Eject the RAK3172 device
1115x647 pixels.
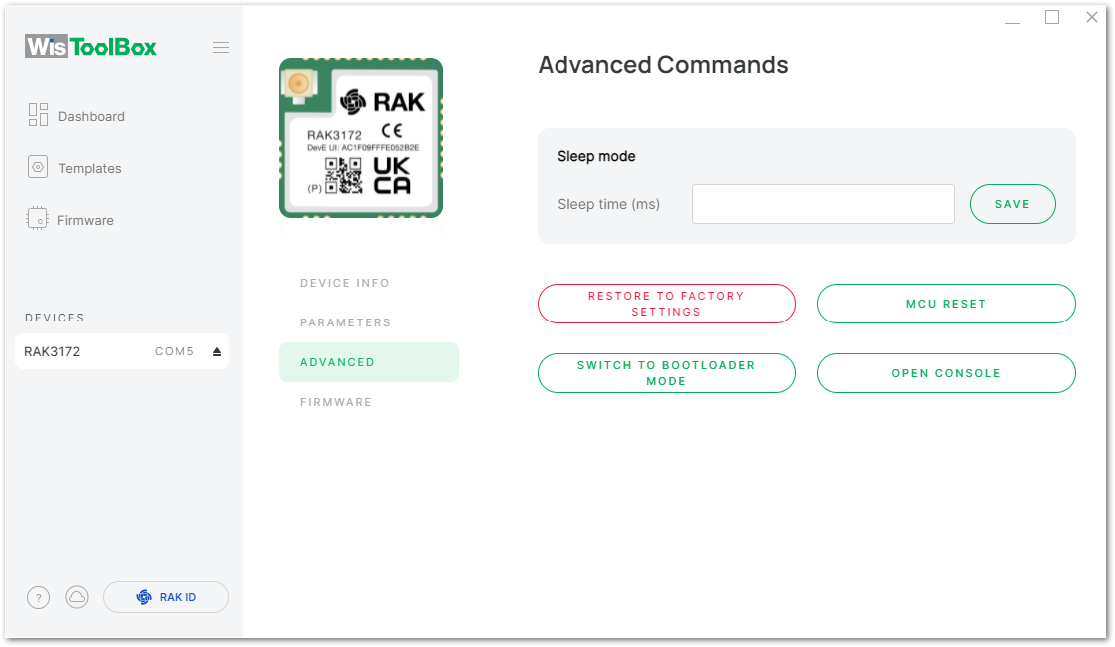pyautogui.click(x=217, y=351)
